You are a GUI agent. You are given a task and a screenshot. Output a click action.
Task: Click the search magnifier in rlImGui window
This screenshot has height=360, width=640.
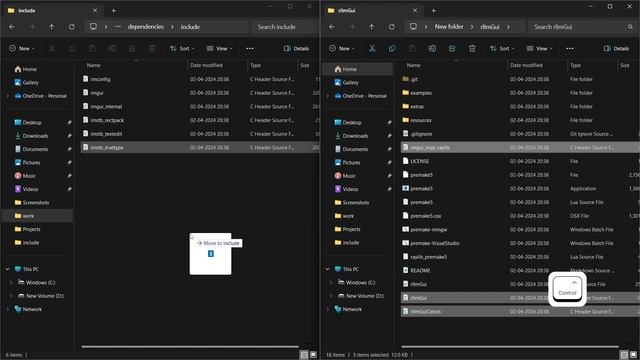click(x=630, y=27)
